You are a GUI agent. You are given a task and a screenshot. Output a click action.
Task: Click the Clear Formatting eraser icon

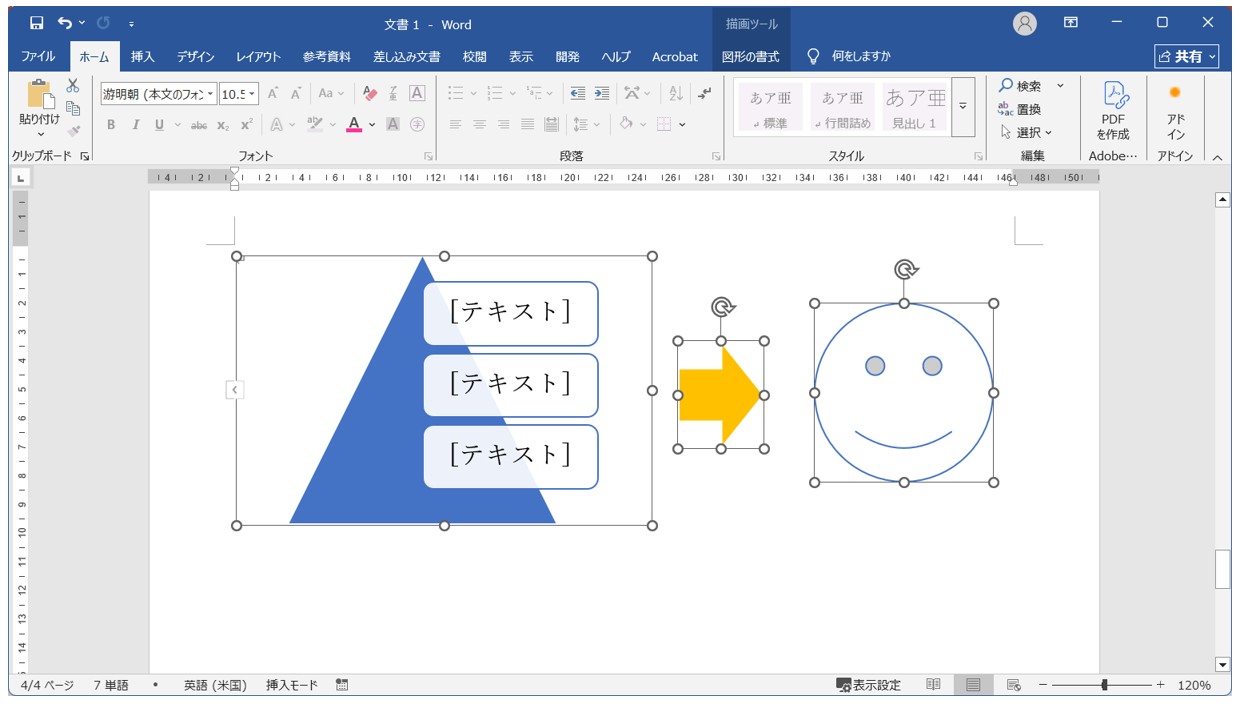click(x=370, y=94)
